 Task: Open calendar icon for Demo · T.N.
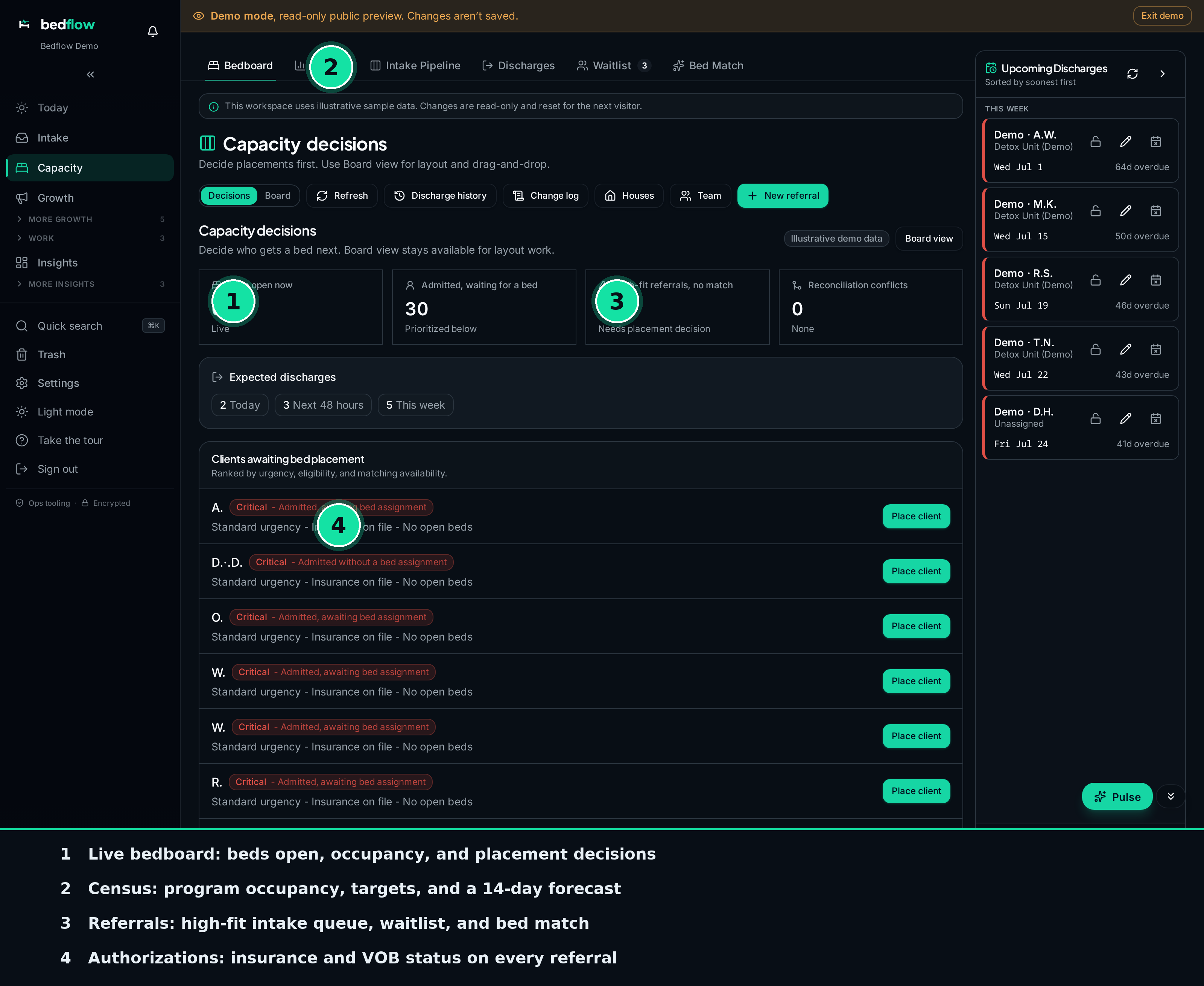point(1156,349)
